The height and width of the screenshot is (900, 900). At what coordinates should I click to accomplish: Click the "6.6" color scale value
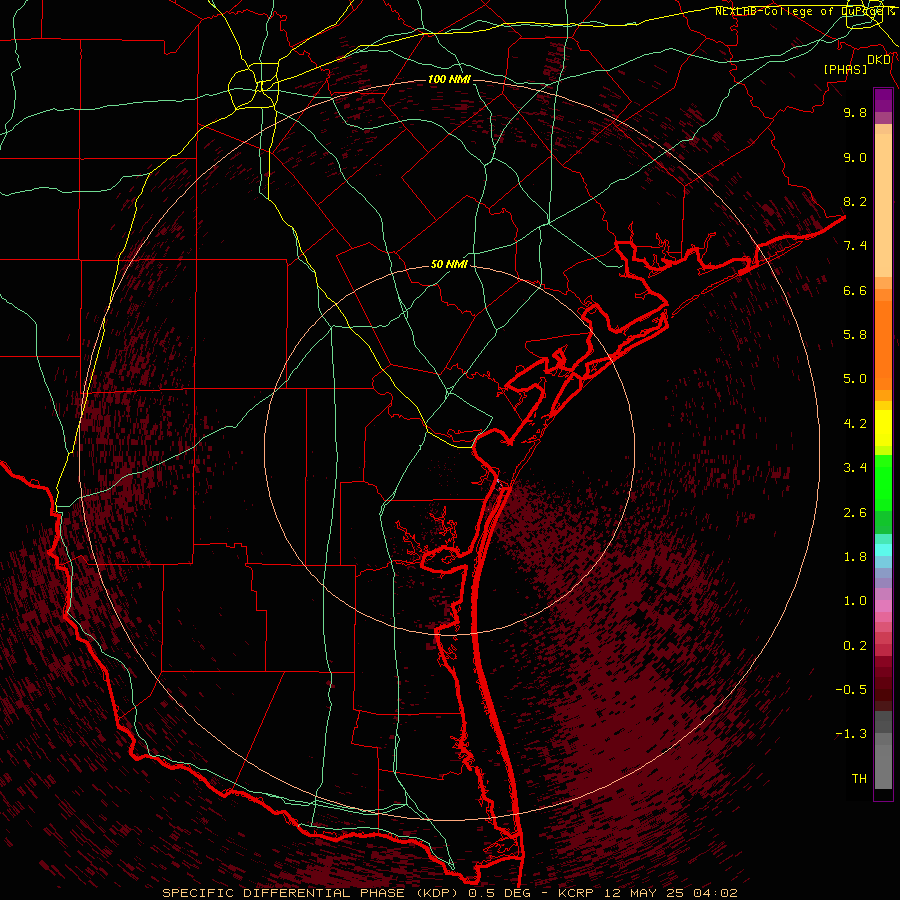point(855,290)
